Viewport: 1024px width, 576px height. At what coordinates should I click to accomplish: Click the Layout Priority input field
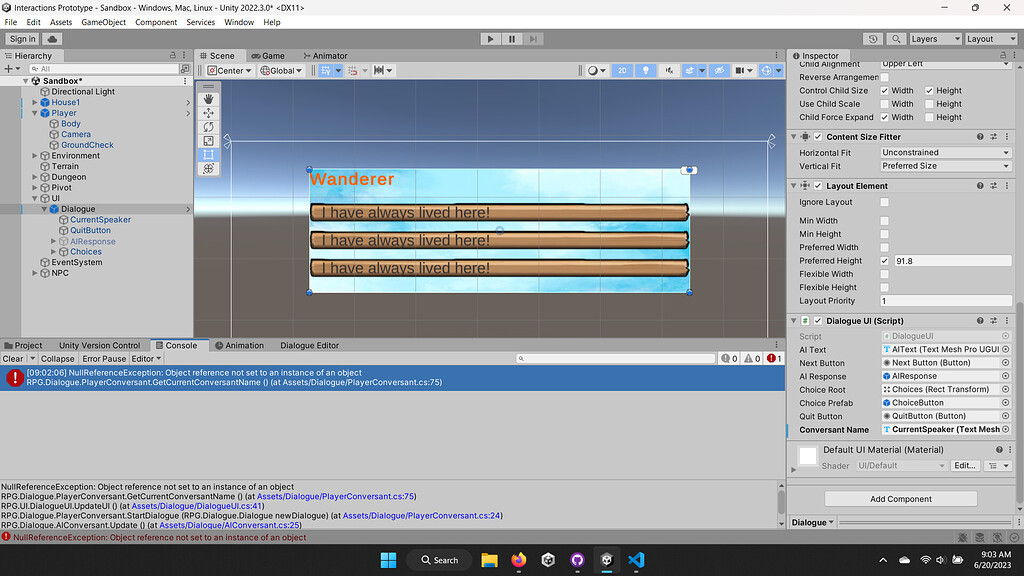(945, 301)
